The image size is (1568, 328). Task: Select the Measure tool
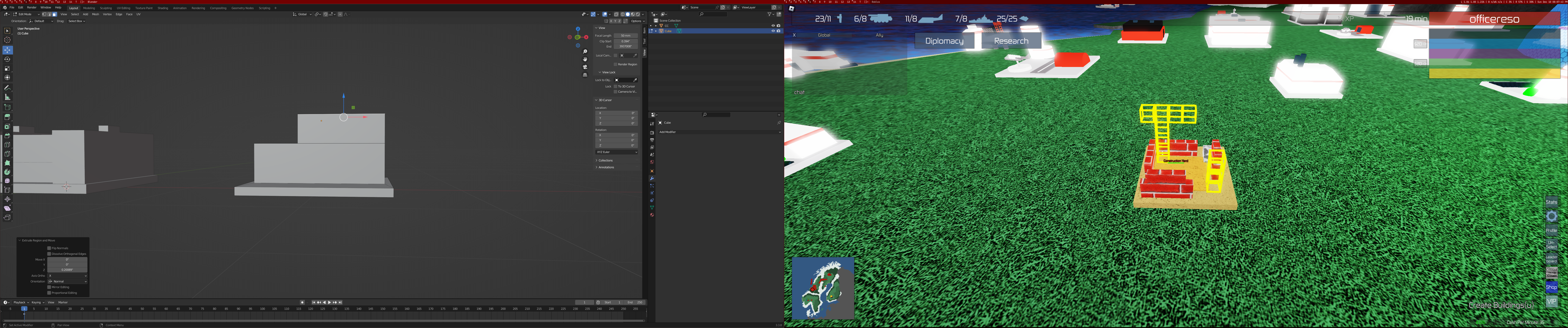click(7, 97)
